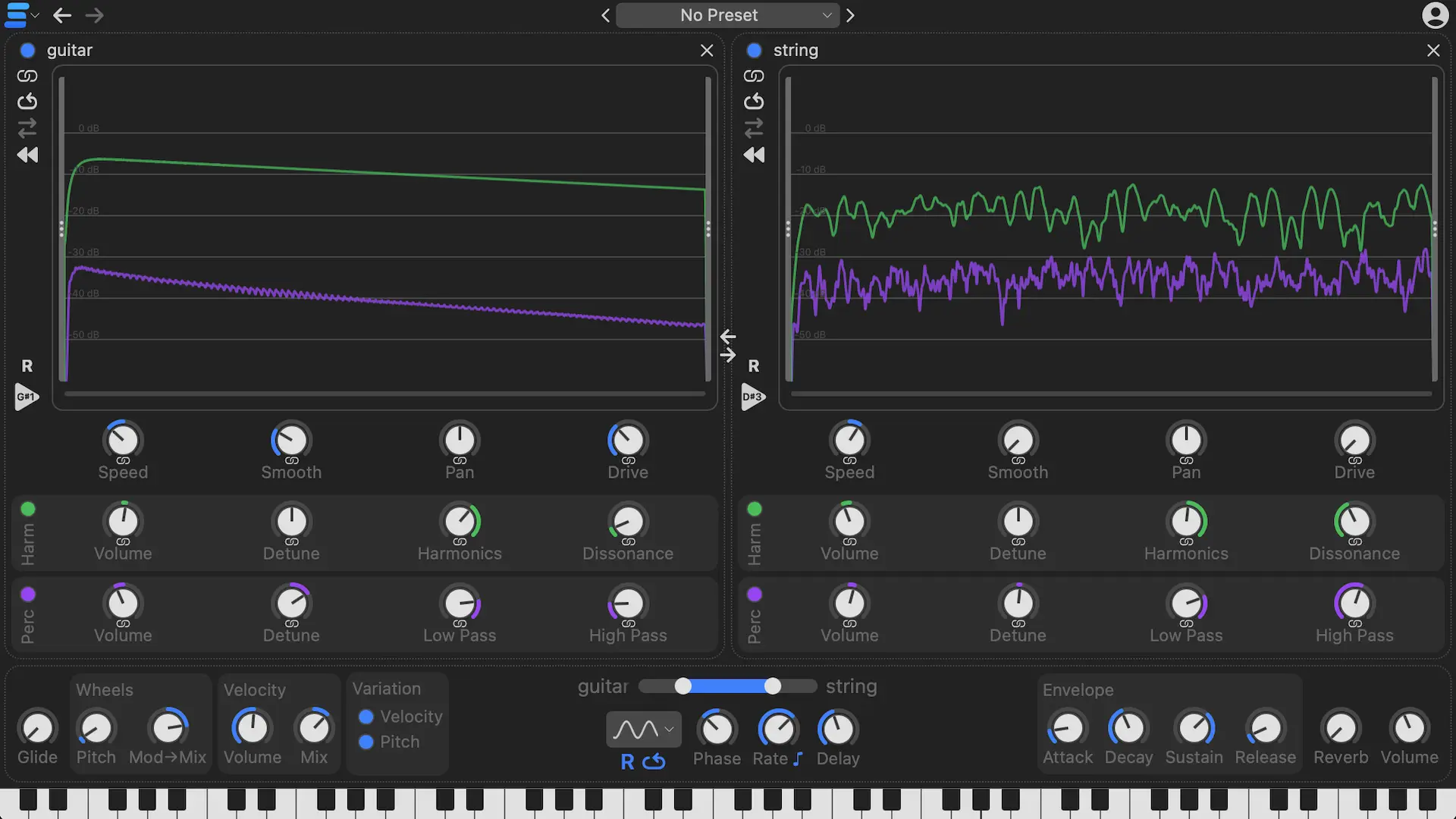Click the Rate tempo sync note icon
Image resolution: width=1456 pixels, height=819 pixels.
(798, 759)
